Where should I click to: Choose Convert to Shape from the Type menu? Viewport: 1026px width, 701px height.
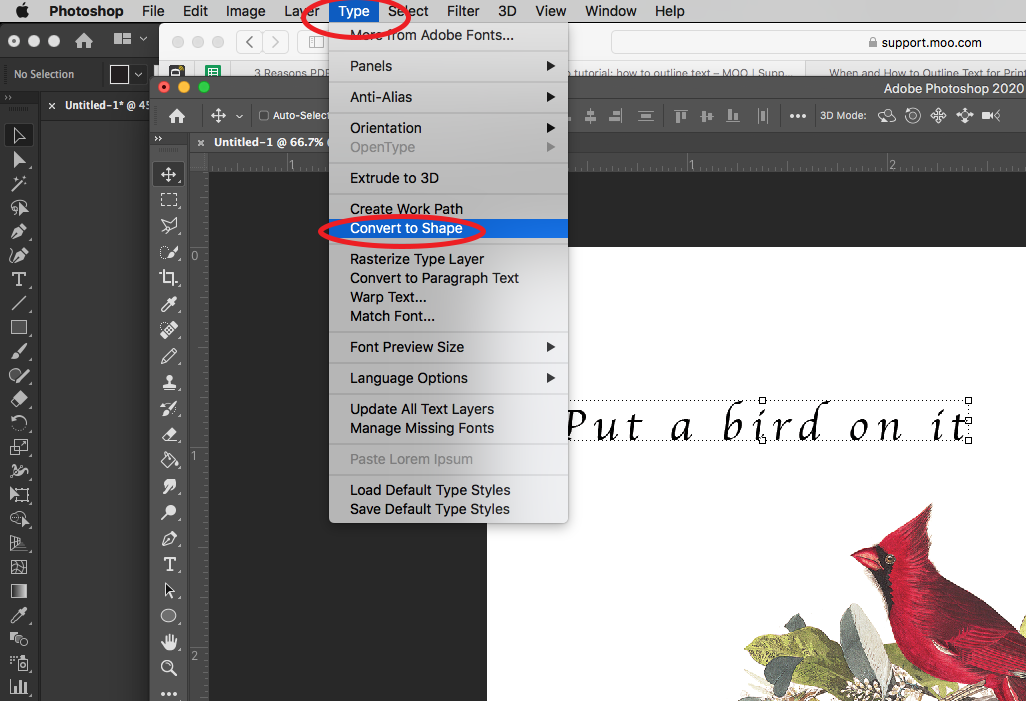tap(405, 229)
